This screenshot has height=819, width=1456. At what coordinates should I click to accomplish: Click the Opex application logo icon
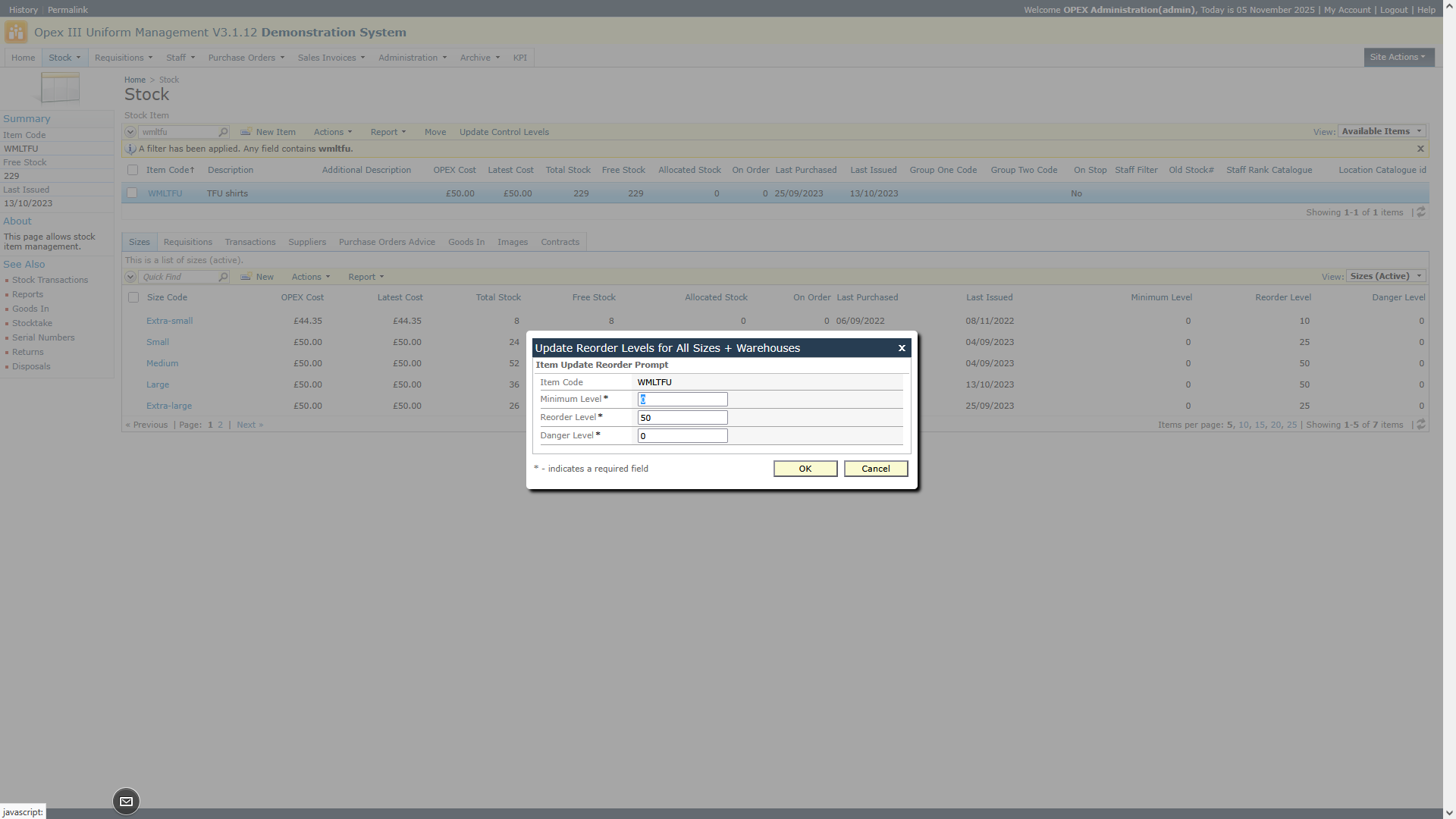coord(16,33)
